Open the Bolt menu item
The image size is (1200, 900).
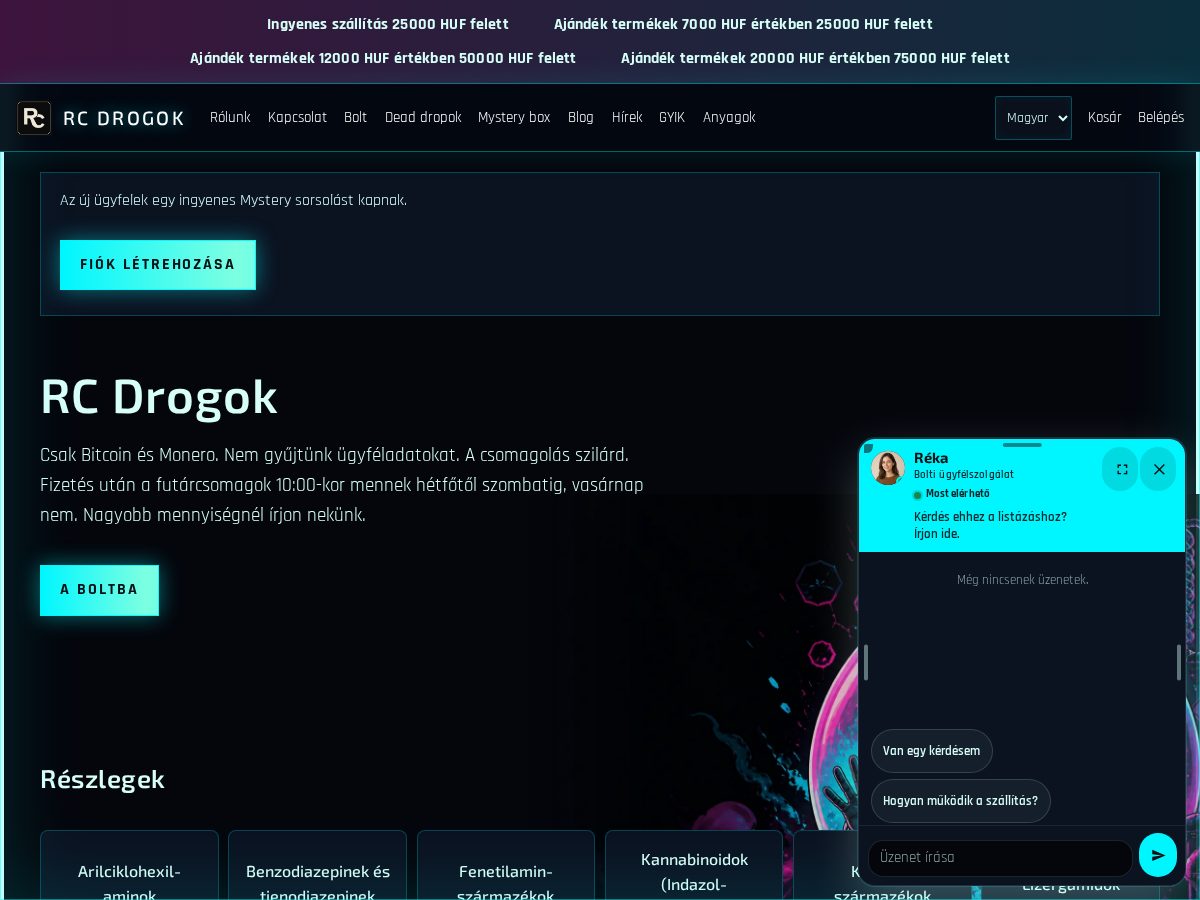point(356,118)
